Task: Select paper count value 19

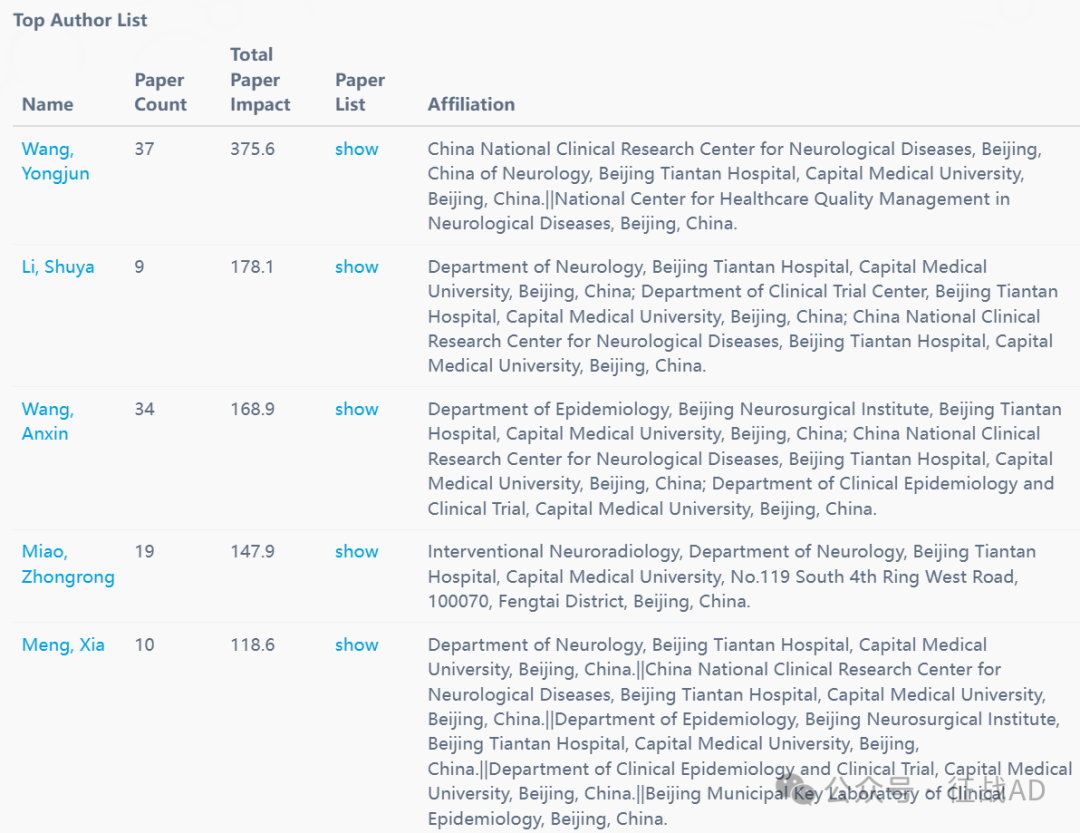Action: tap(144, 551)
